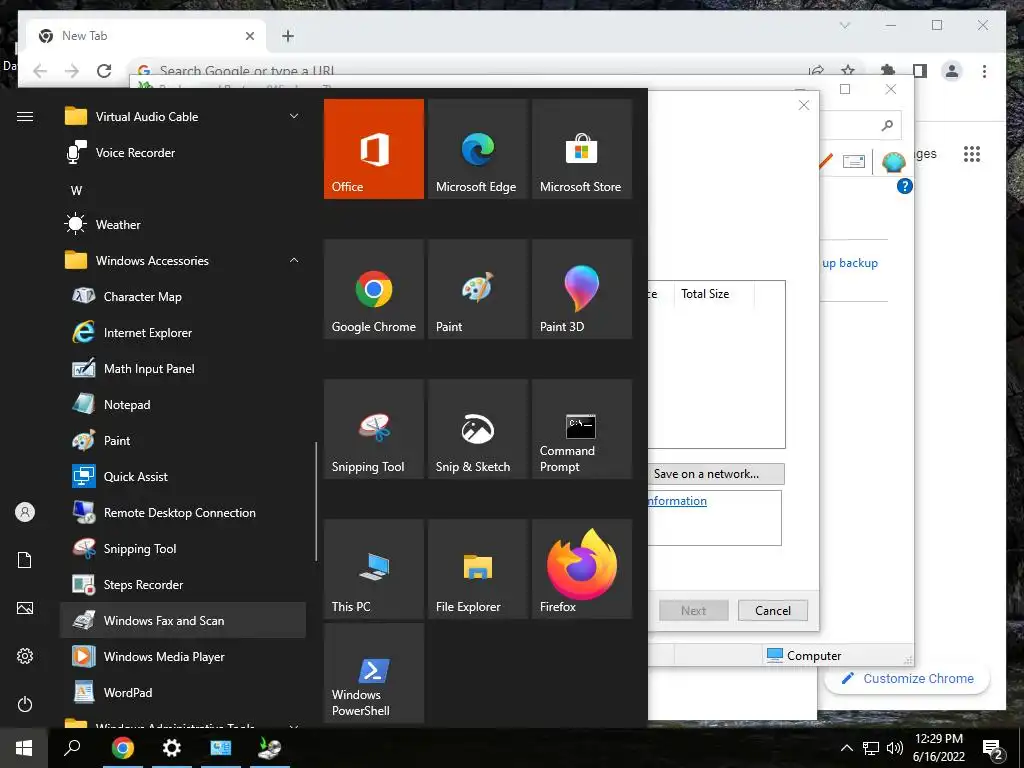The width and height of the screenshot is (1024, 768).
Task: Bookmark this tab with the star icon
Action: point(848,71)
